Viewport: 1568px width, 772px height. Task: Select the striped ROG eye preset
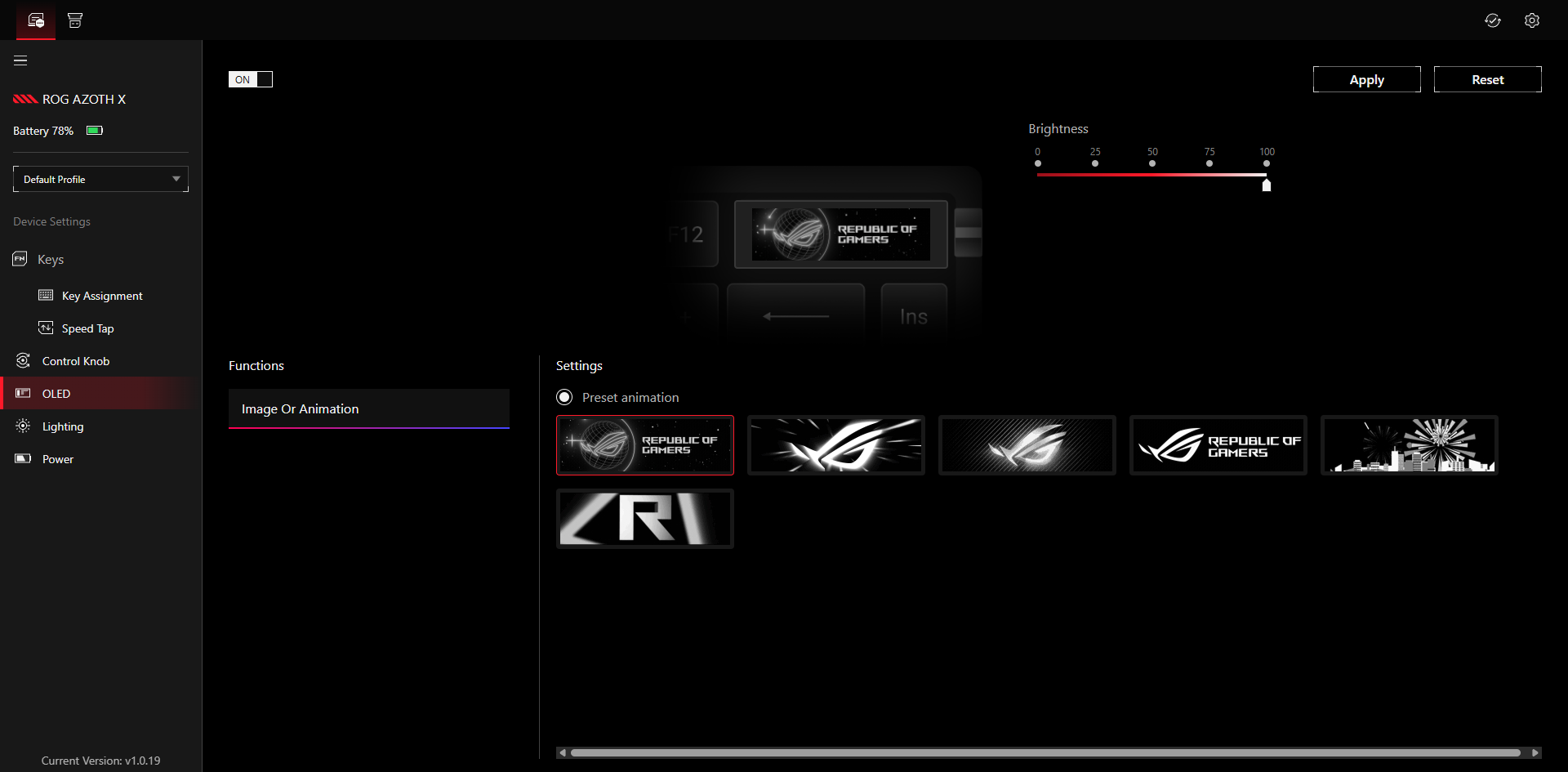[x=1027, y=445]
